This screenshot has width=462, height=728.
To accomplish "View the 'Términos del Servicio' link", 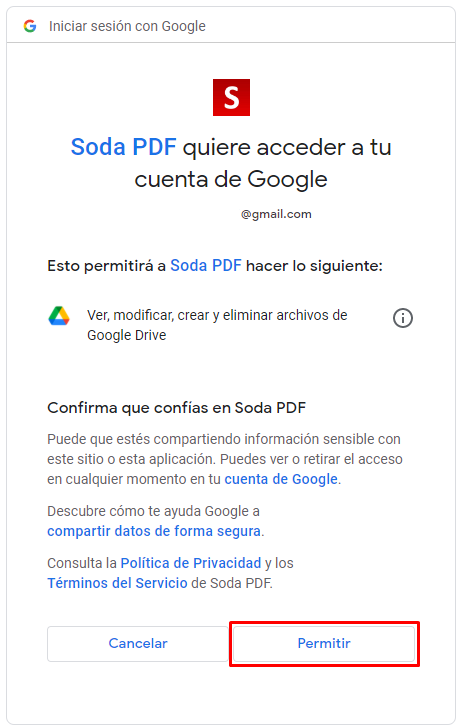I will click(117, 583).
